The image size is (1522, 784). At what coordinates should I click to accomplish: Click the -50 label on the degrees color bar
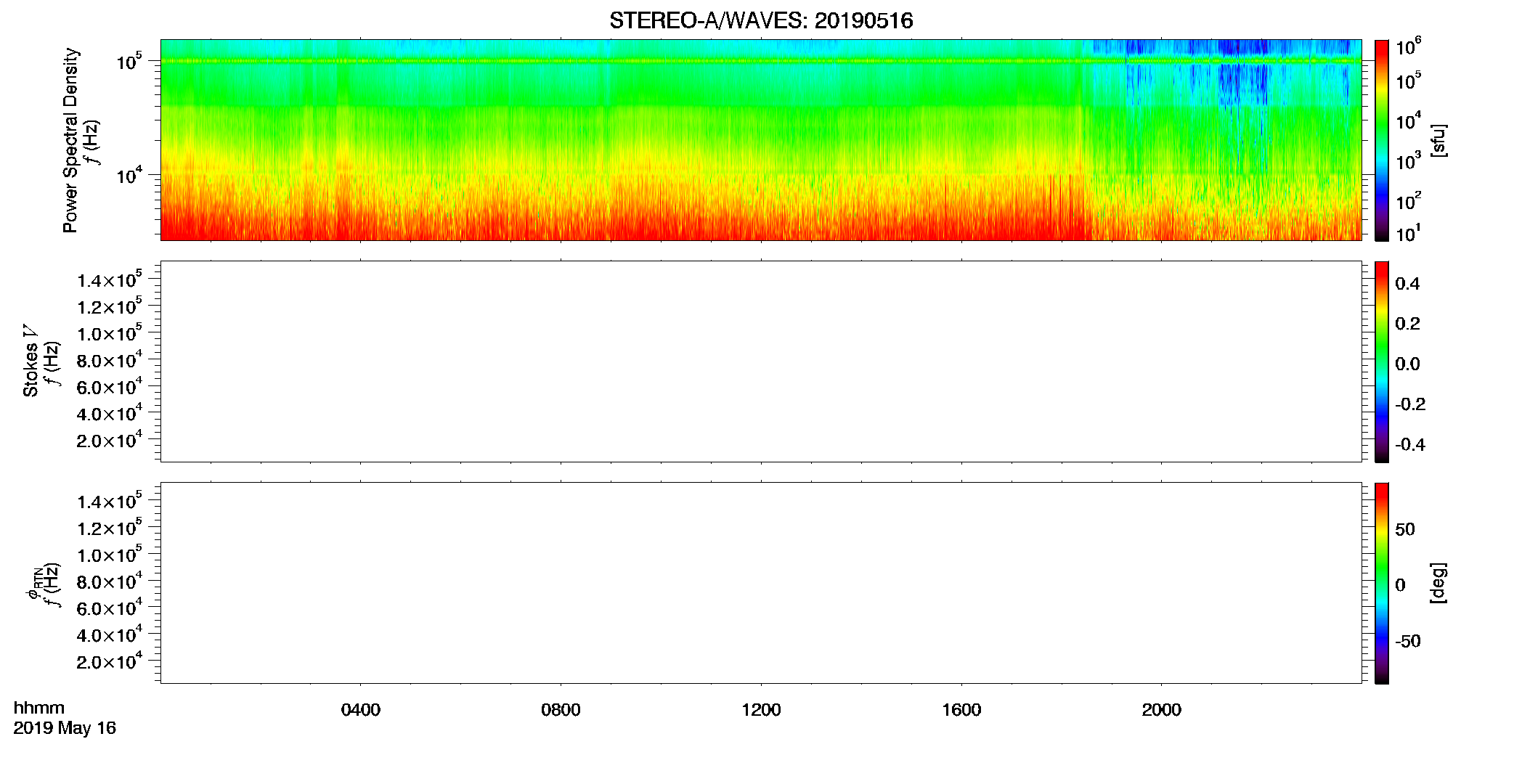1408,642
